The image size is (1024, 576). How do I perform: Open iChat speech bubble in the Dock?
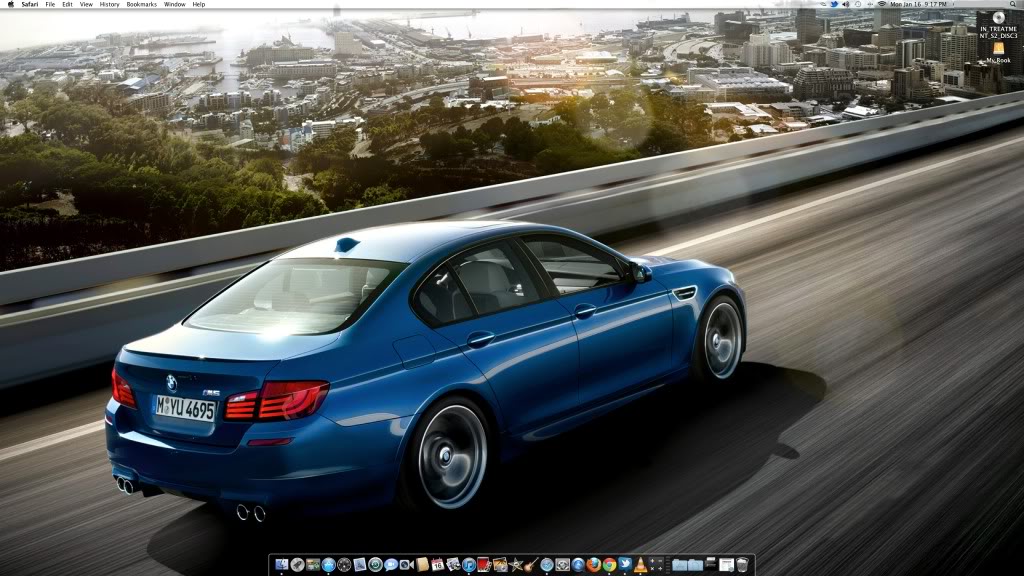click(391, 564)
